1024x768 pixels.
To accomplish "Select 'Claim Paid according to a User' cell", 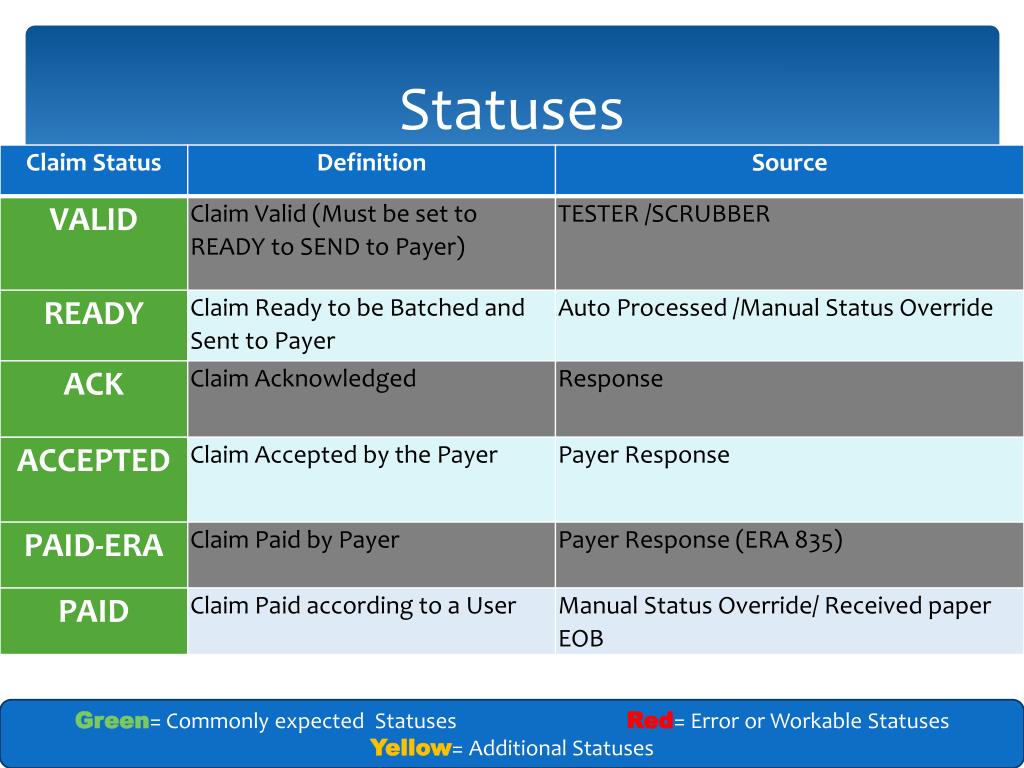I will (371, 621).
